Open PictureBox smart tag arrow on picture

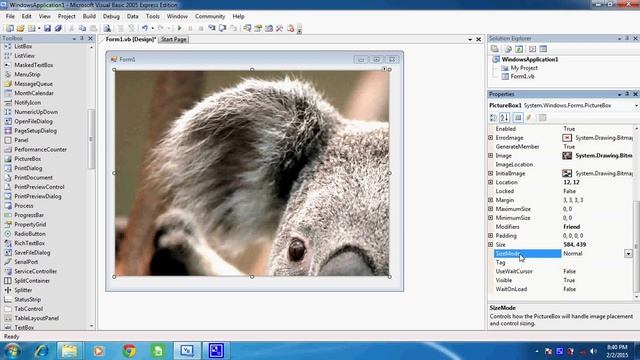click(384, 69)
